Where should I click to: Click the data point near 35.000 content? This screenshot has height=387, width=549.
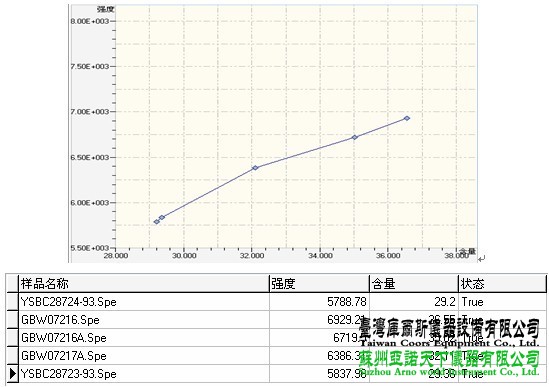point(355,137)
